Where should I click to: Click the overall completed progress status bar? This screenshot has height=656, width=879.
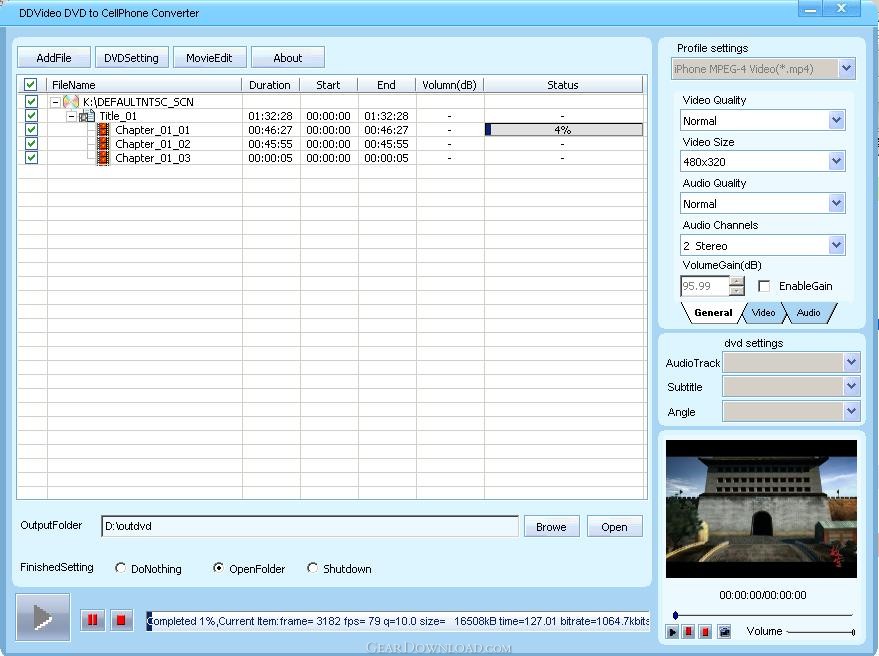398,621
